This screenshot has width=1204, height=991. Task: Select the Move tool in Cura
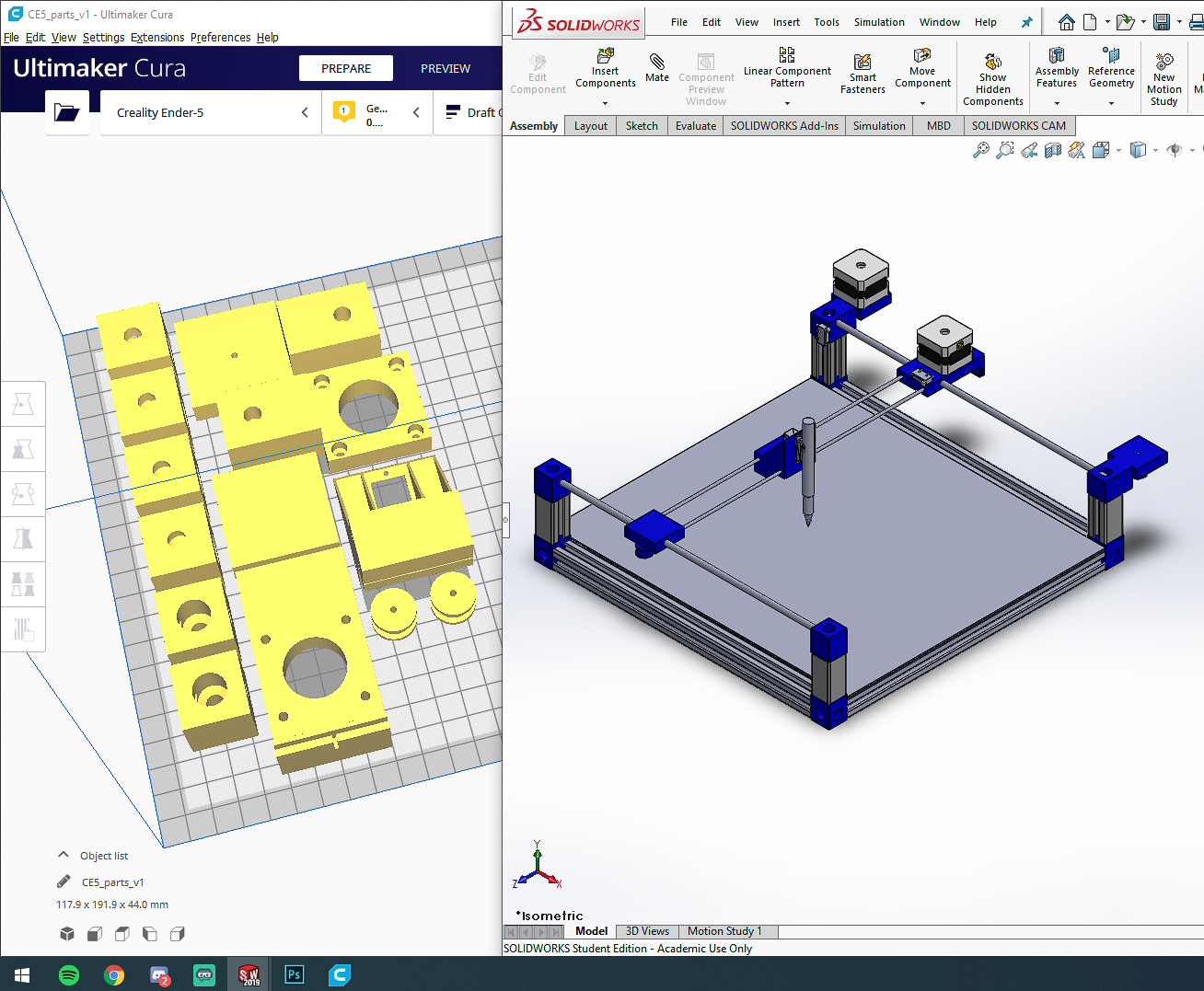(x=23, y=404)
